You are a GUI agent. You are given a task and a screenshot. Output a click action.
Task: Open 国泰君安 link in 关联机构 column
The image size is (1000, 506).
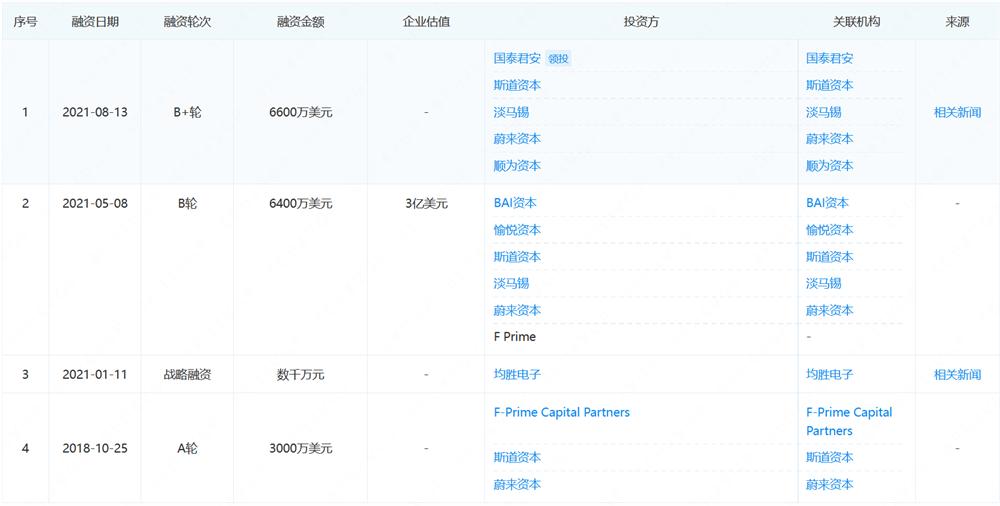(x=829, y=59)
